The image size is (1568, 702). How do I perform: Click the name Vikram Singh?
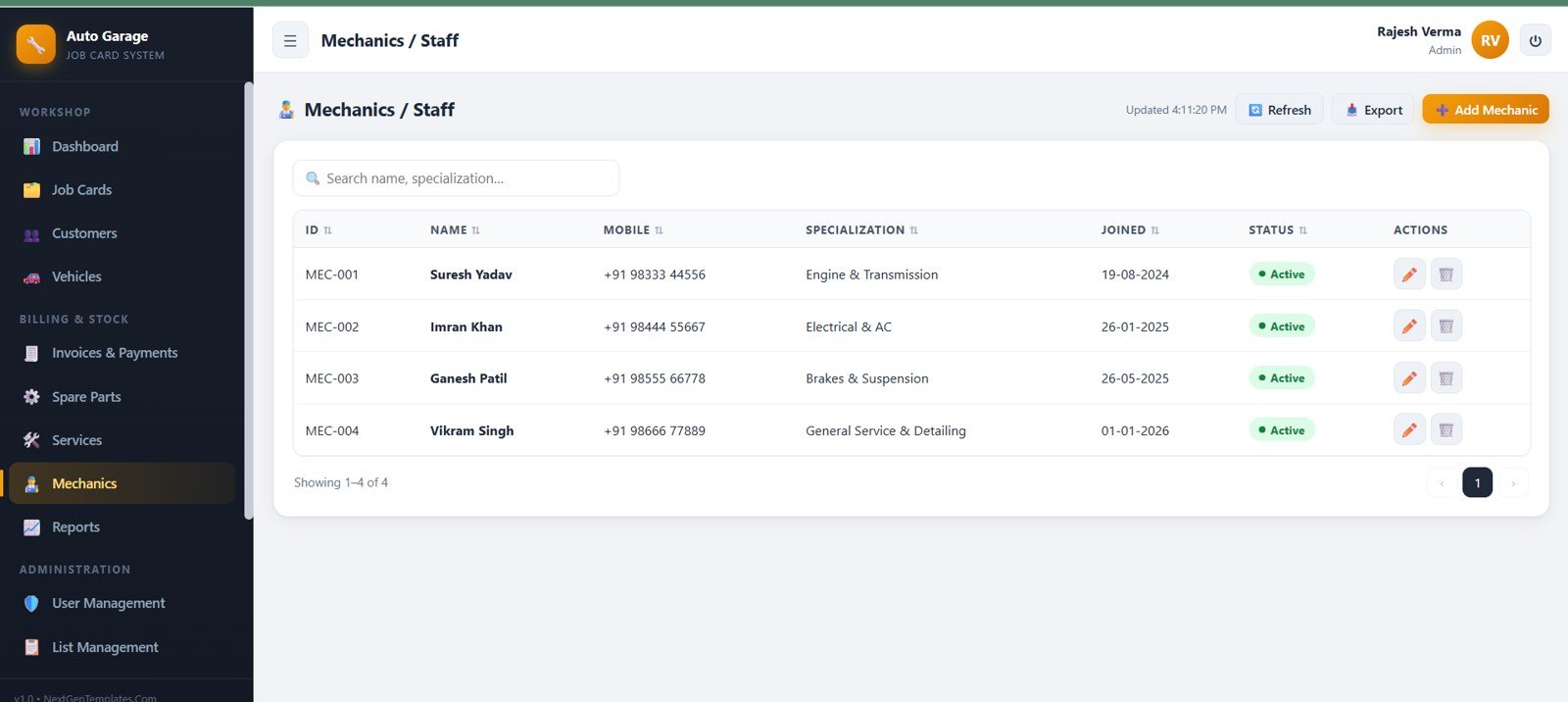(472, 430)
